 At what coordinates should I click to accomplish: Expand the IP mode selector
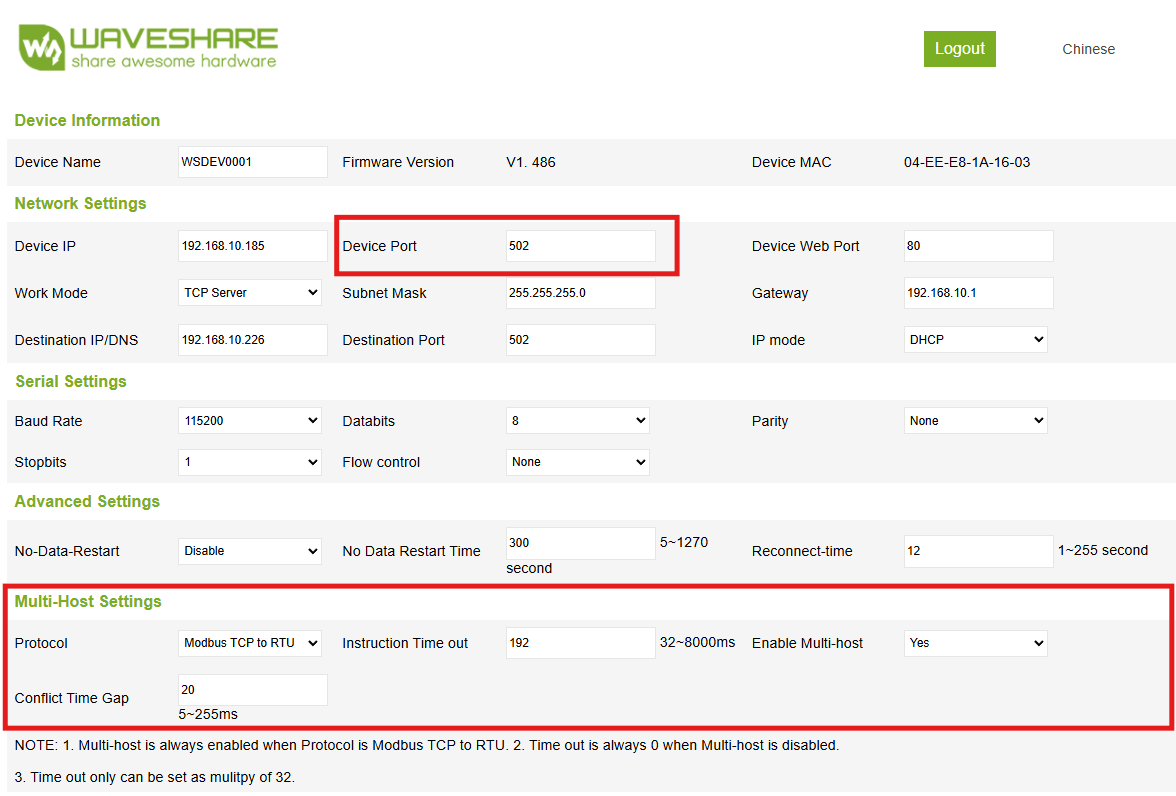tap(975, 339)
